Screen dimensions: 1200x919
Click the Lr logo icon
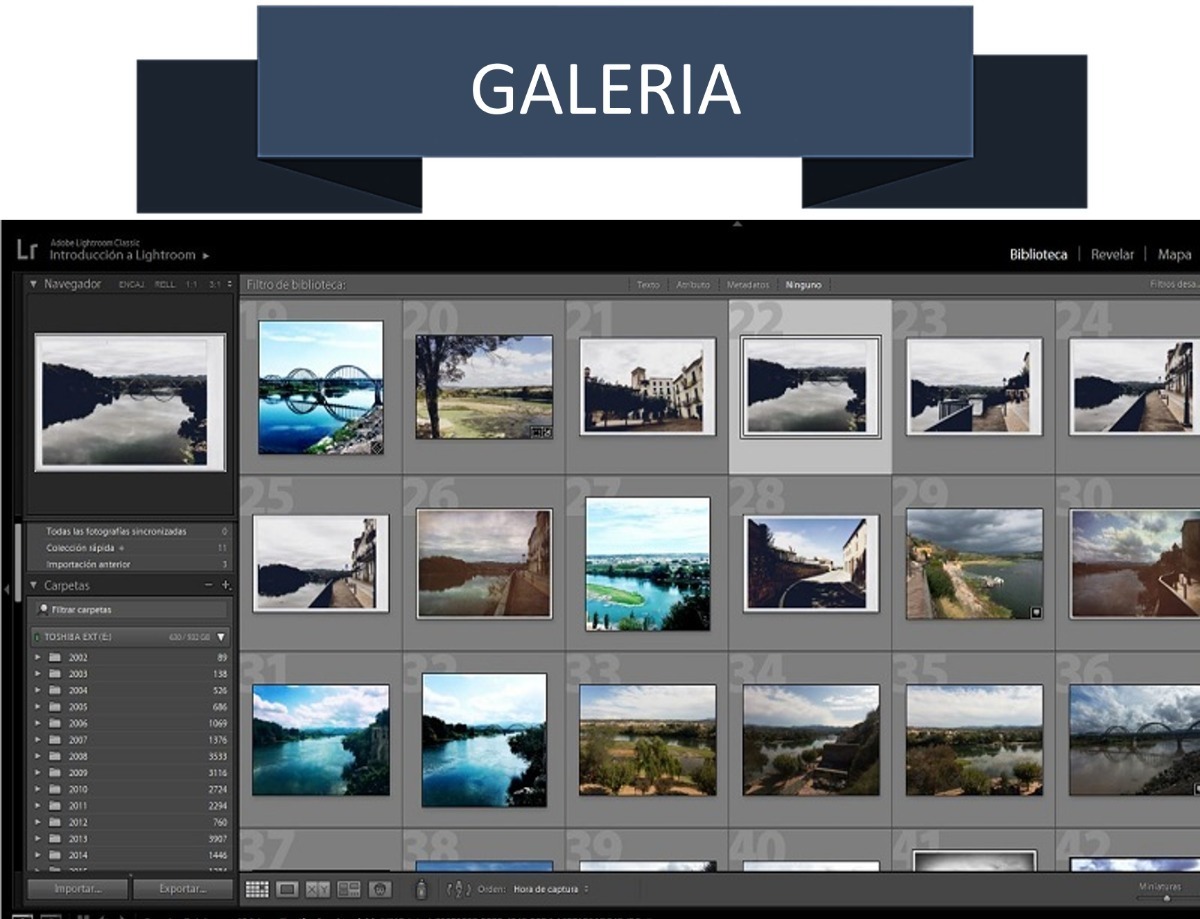click(26, 250)
